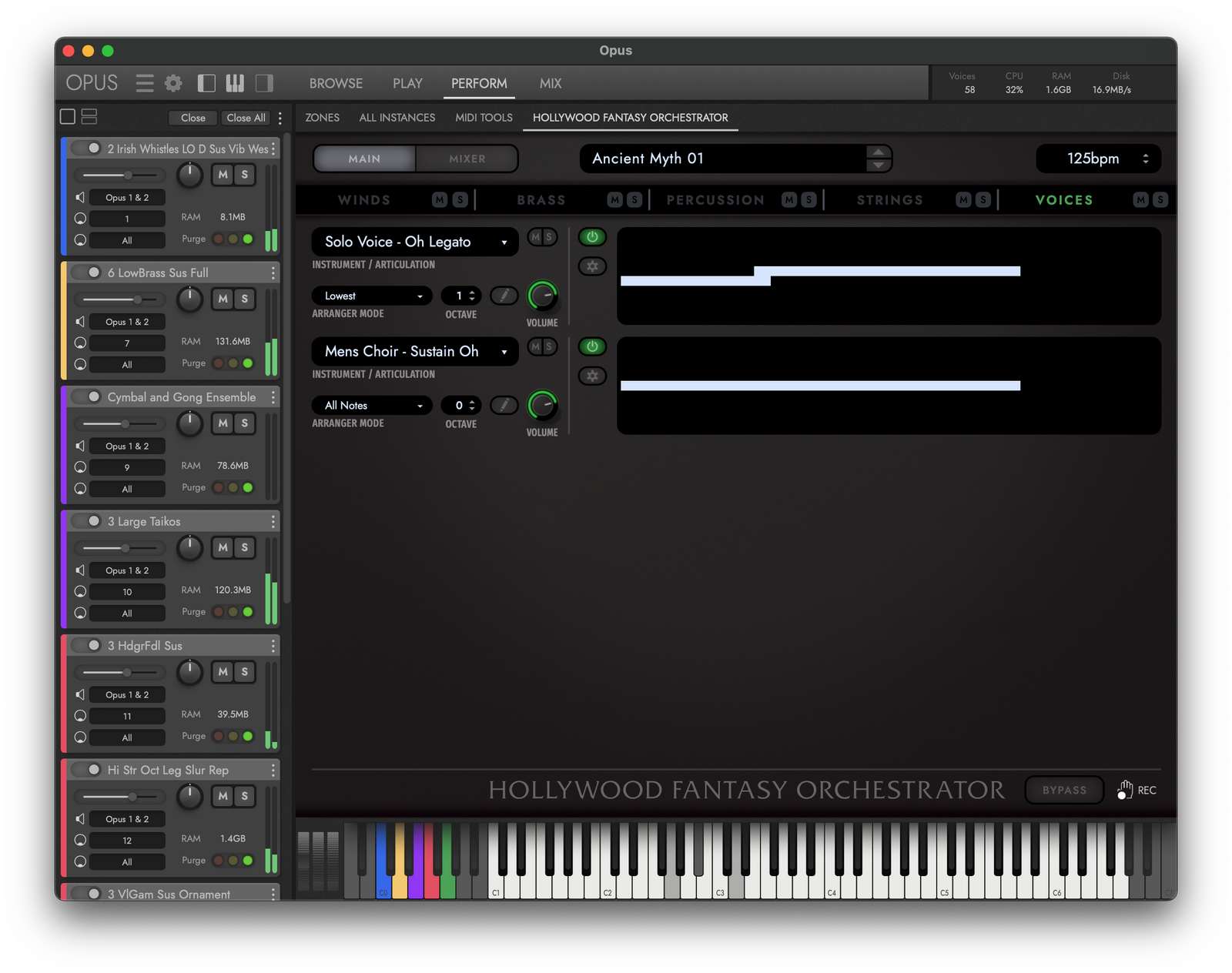The image size is (1232, 973).
Task: Toggle power button for Mens Choir instrument
Action: point(592,346)
